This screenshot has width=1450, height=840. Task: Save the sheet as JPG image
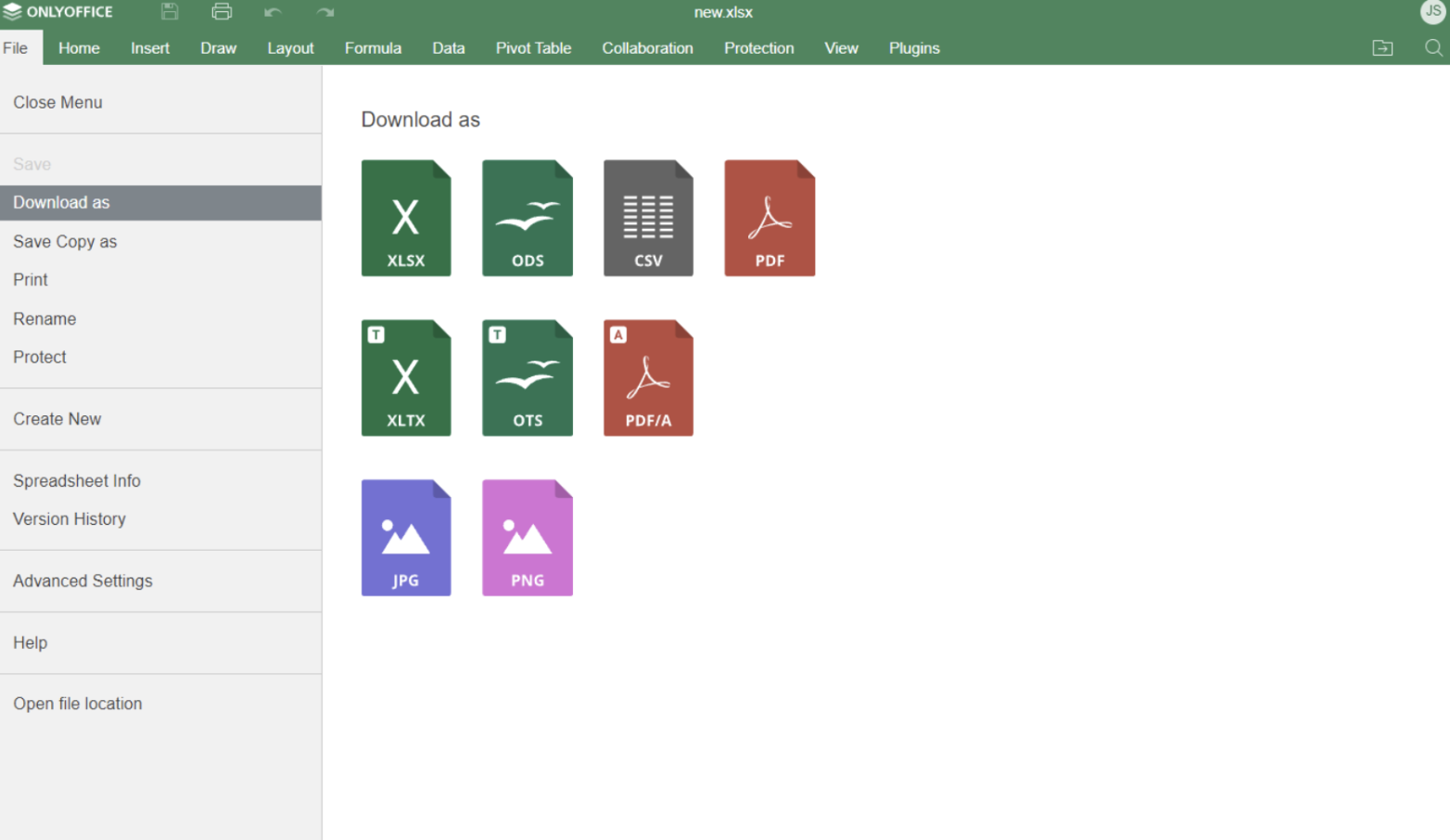(x=406, y=538)
